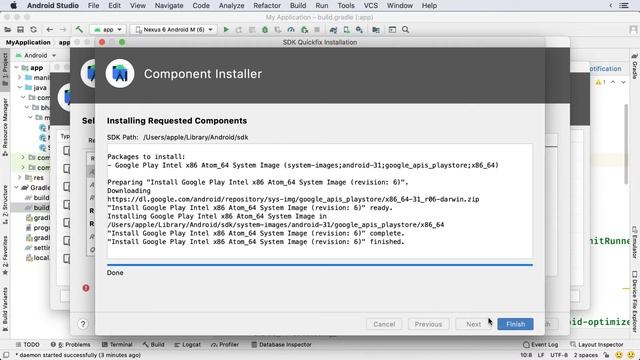Open the Nexus 6 Android M device dropdown

point(174,29)
